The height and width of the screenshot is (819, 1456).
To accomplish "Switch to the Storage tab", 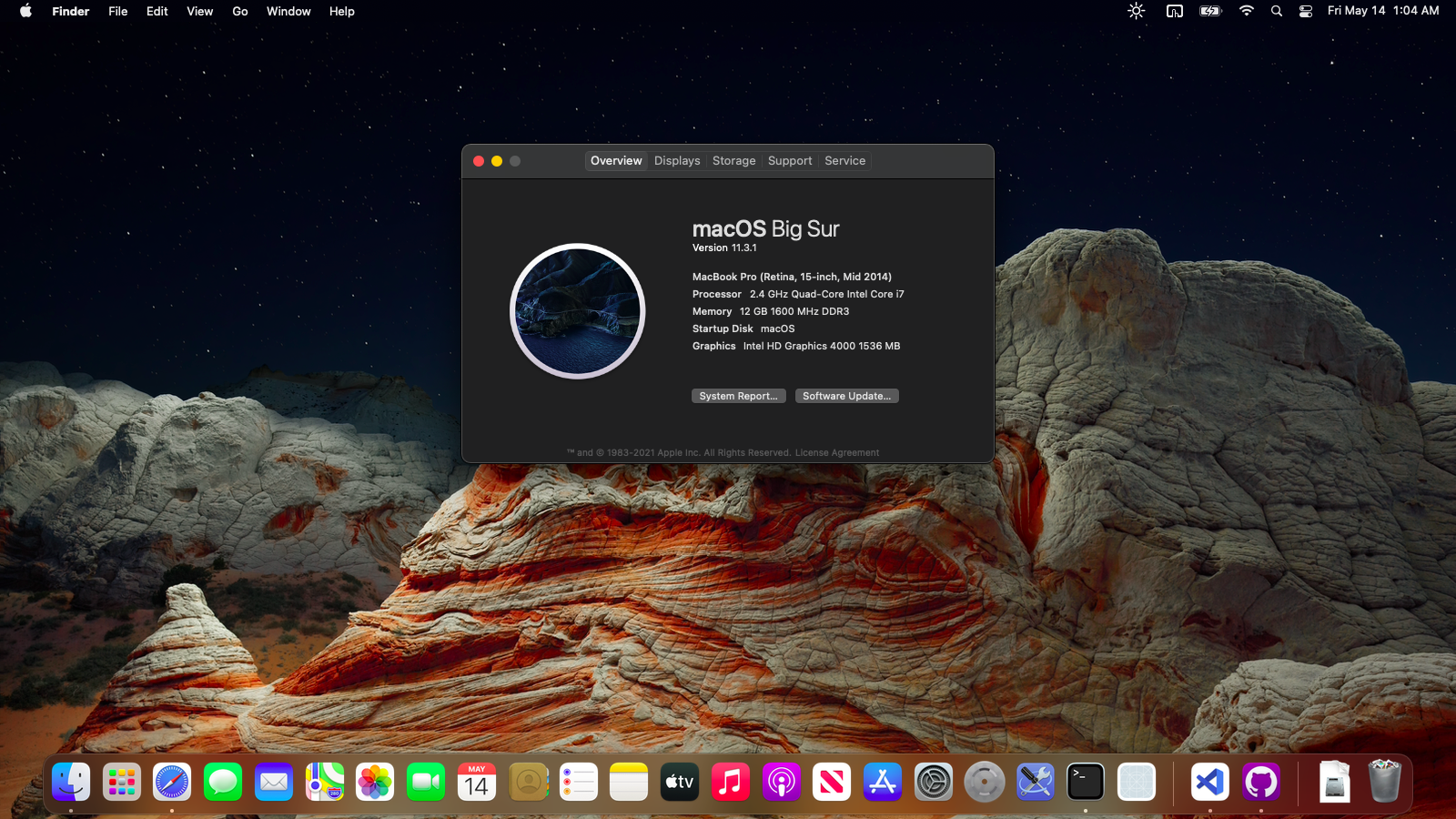I will pos(733,160).
